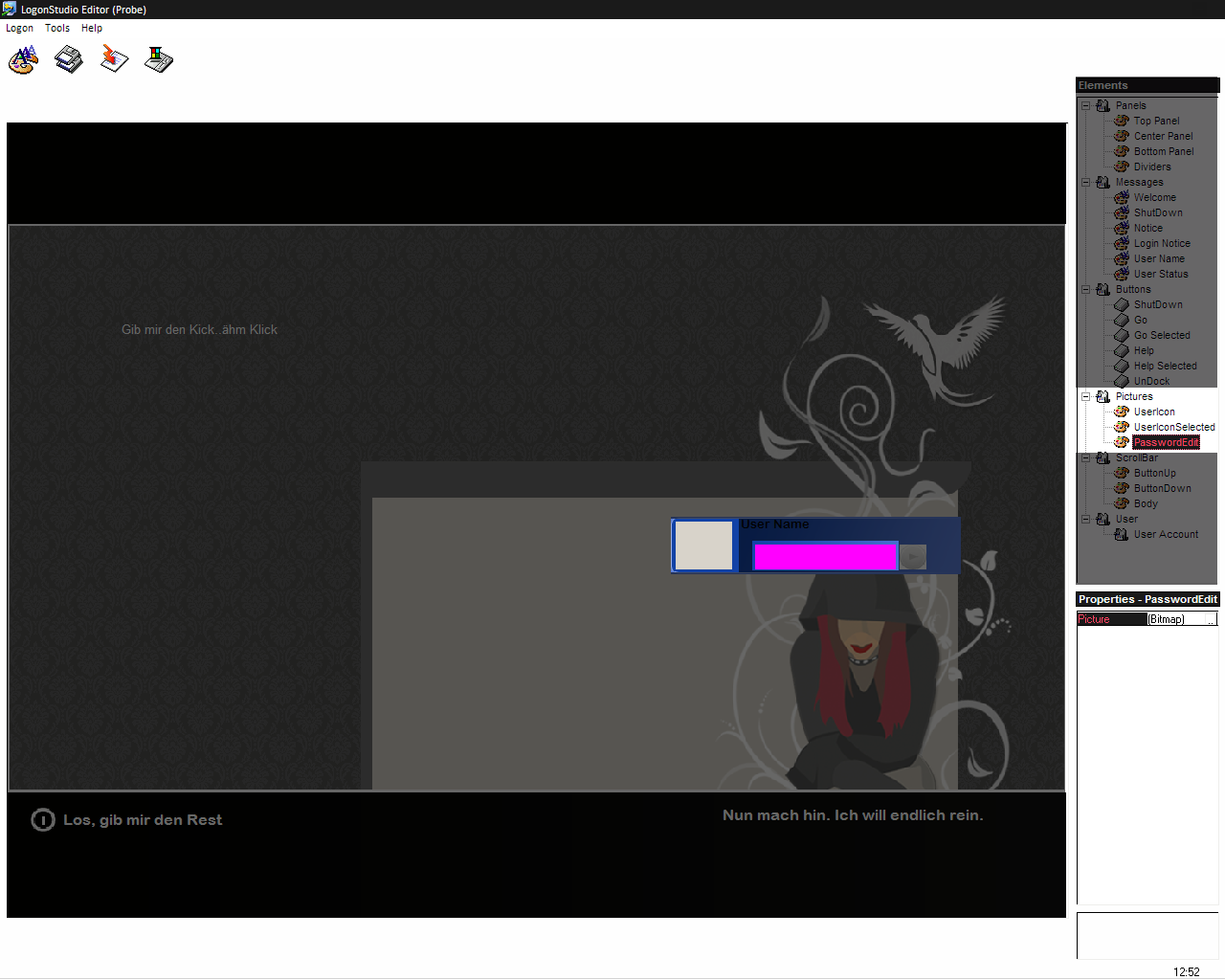
Task: Select the UserIconSelected picture element
Action: [1174, 427]
